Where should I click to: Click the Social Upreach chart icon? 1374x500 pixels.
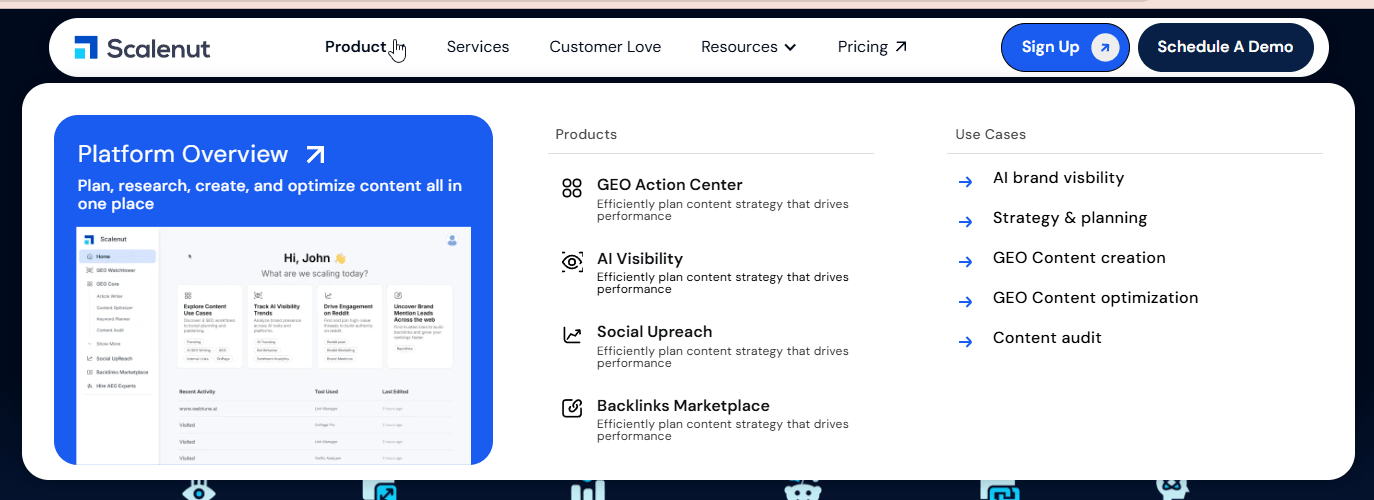(x=572, y=335)
